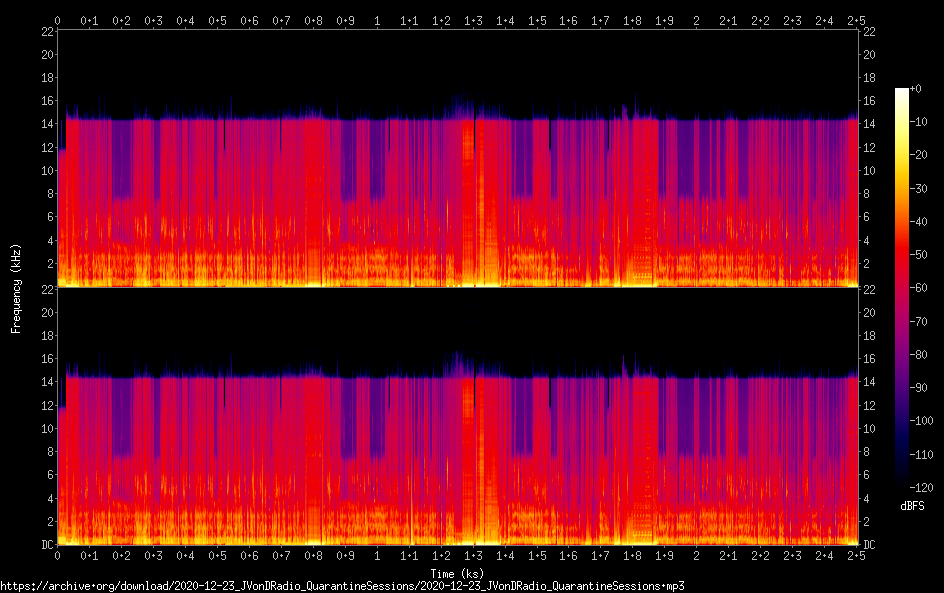Click the "dBFS" unit label under the color scale

(x=912, y=506)
